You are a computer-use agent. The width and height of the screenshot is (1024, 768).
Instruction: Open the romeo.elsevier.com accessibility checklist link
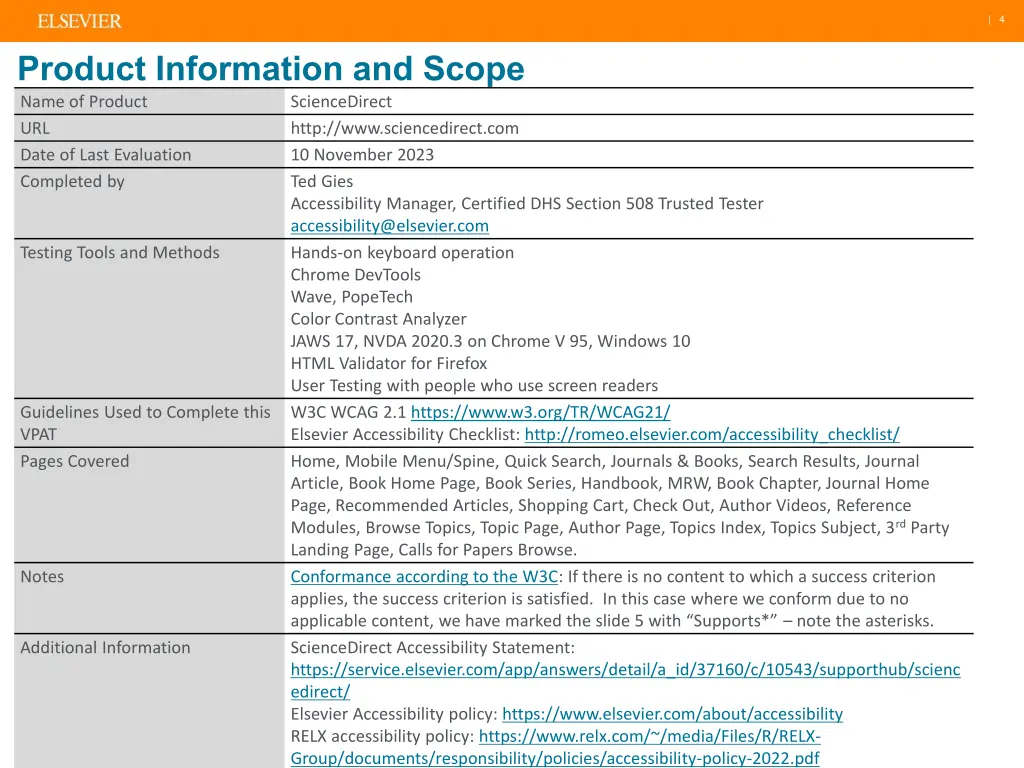(x=712, y=434)
